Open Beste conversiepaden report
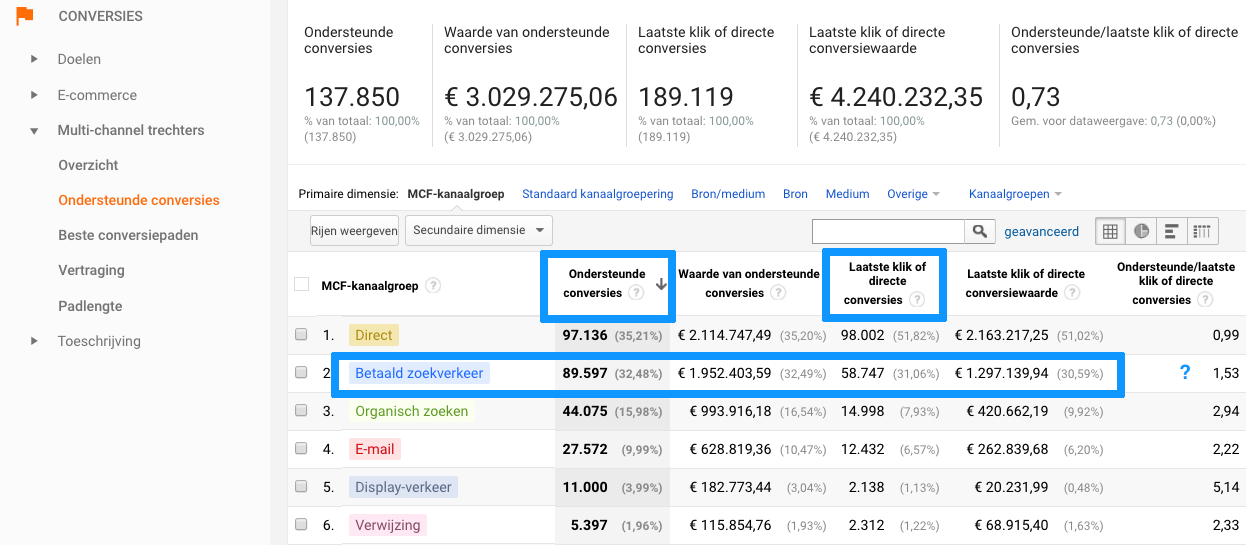 128,235
